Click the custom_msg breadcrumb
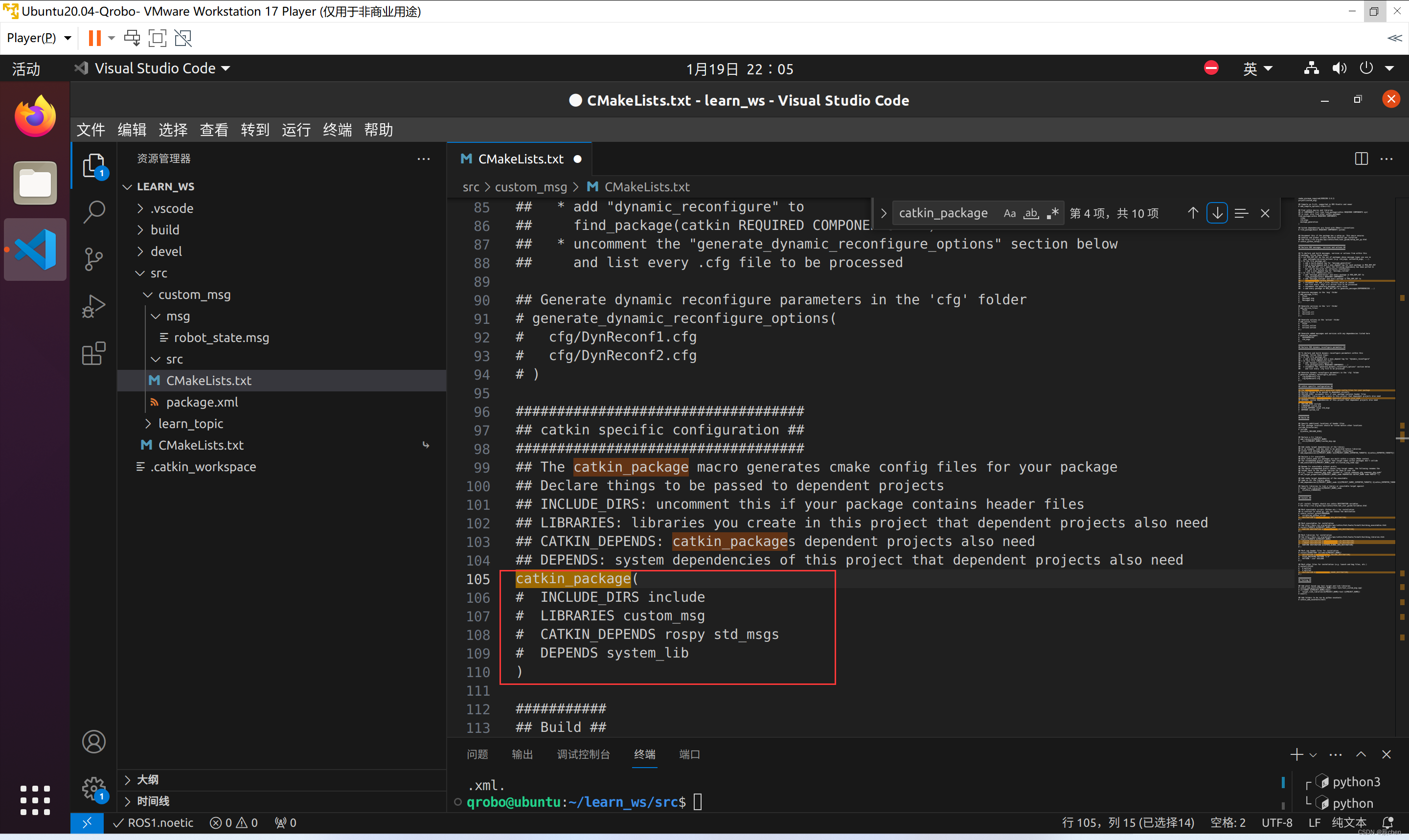This screenshot has height=840, width=1409. (530, 187)
